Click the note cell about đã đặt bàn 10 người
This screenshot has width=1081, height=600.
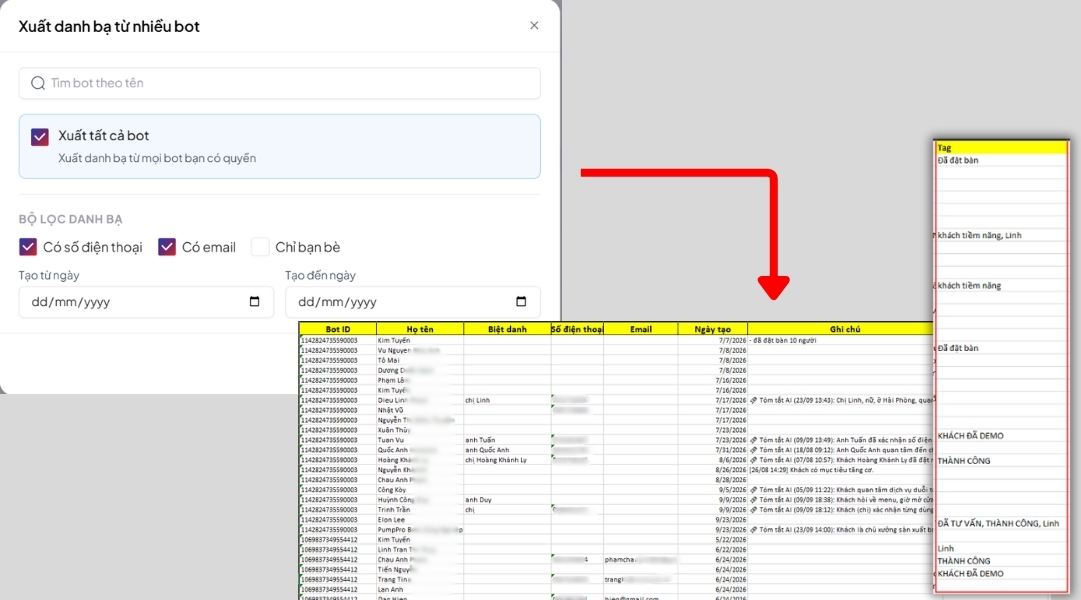840,340
